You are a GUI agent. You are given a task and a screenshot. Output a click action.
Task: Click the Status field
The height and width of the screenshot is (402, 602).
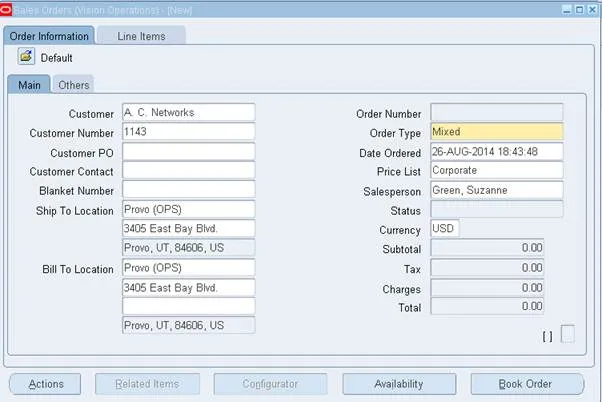497,209
